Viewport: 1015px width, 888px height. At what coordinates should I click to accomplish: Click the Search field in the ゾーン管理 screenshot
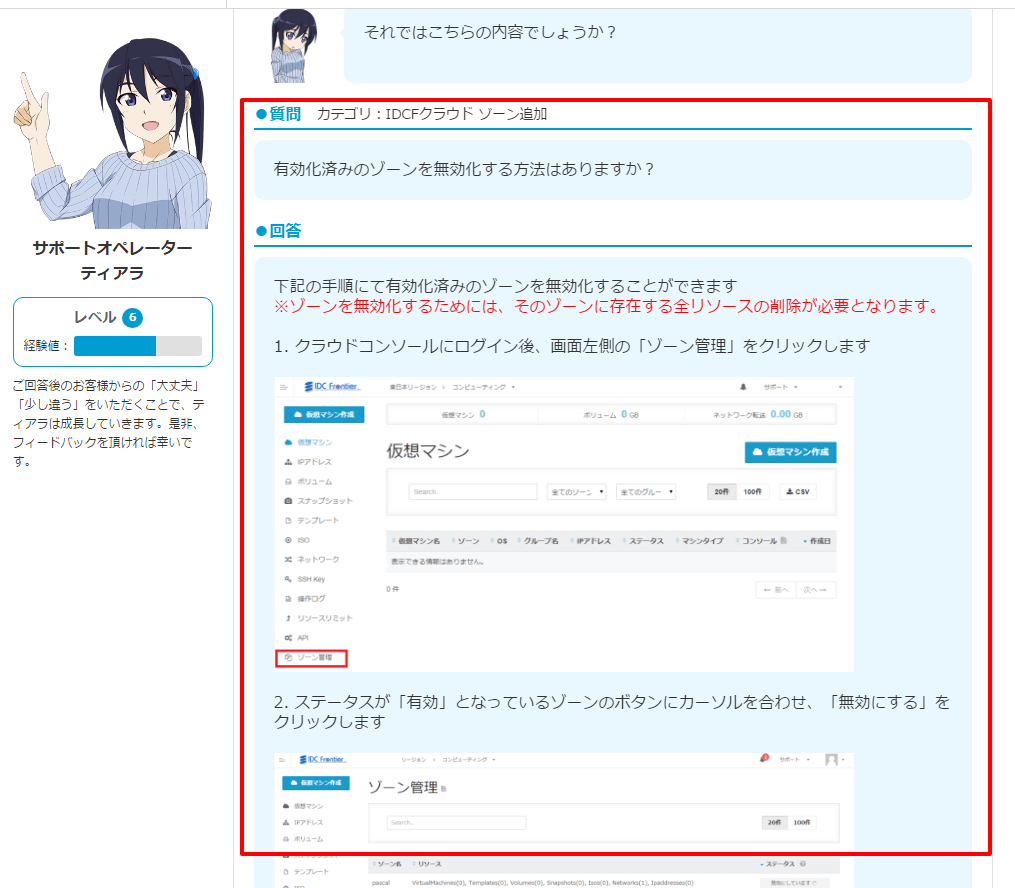[x=456, y=822]
